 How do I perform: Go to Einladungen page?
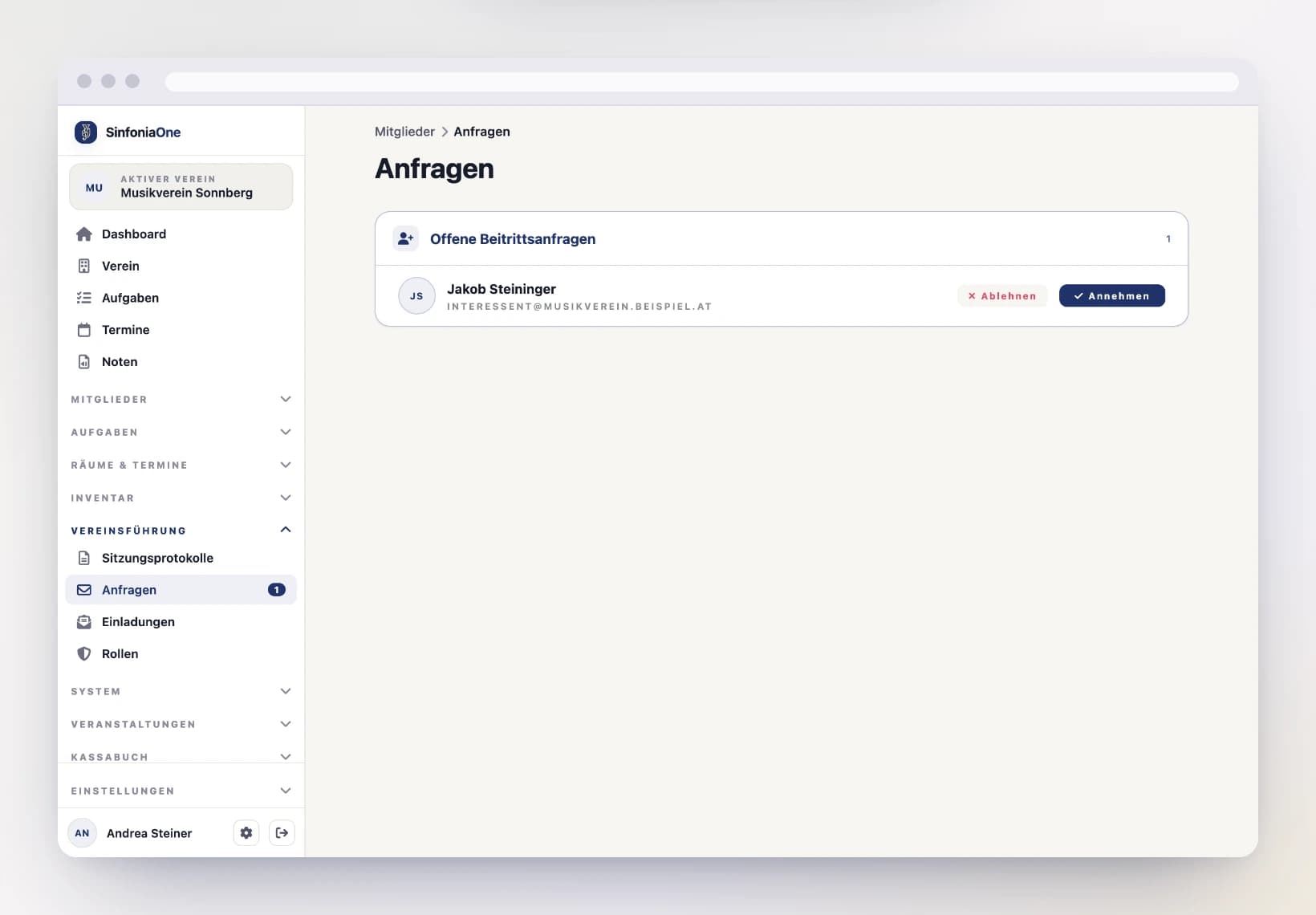[181, 622]
